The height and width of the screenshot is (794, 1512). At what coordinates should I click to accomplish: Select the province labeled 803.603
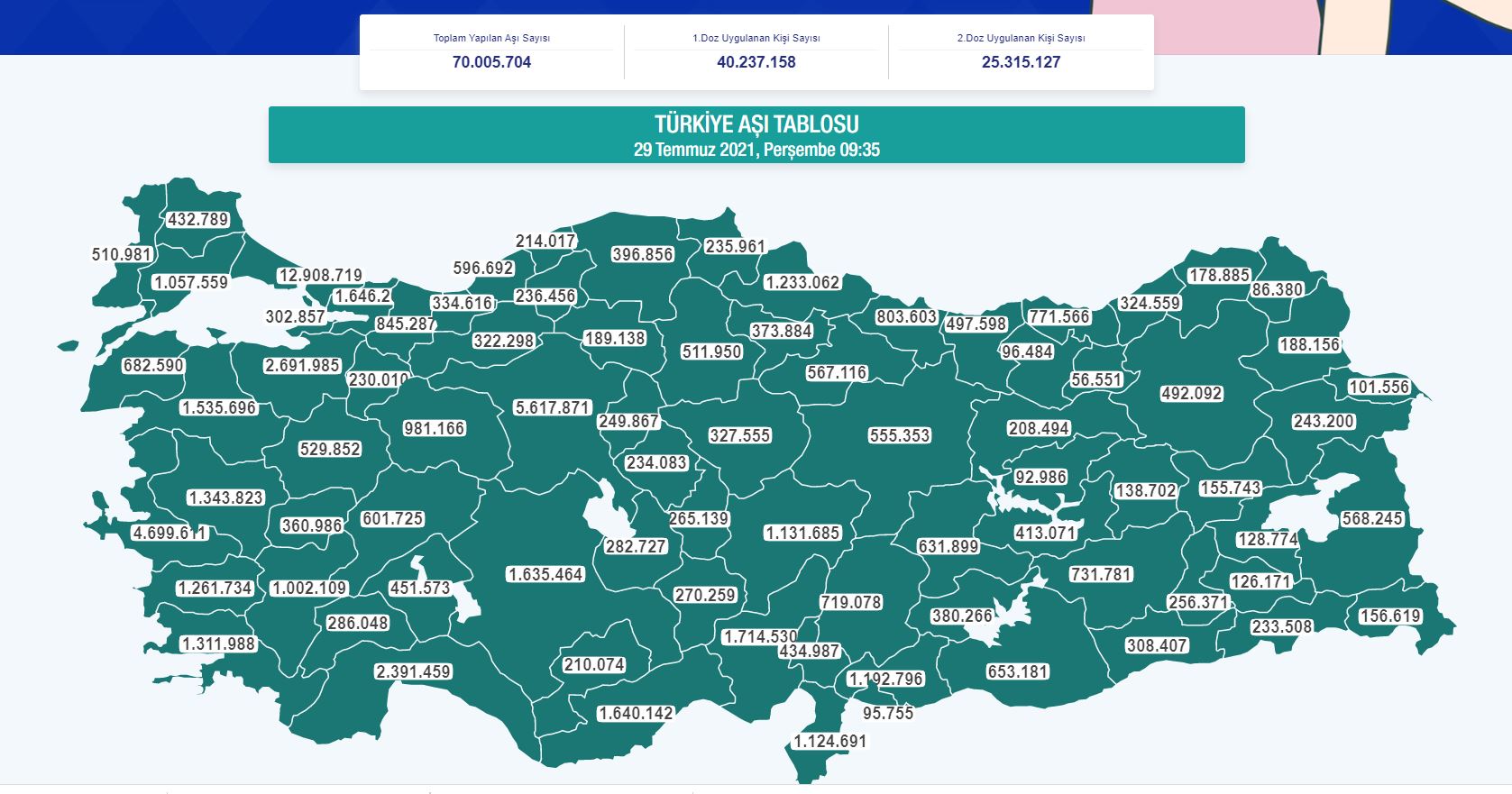coord(907,316)
